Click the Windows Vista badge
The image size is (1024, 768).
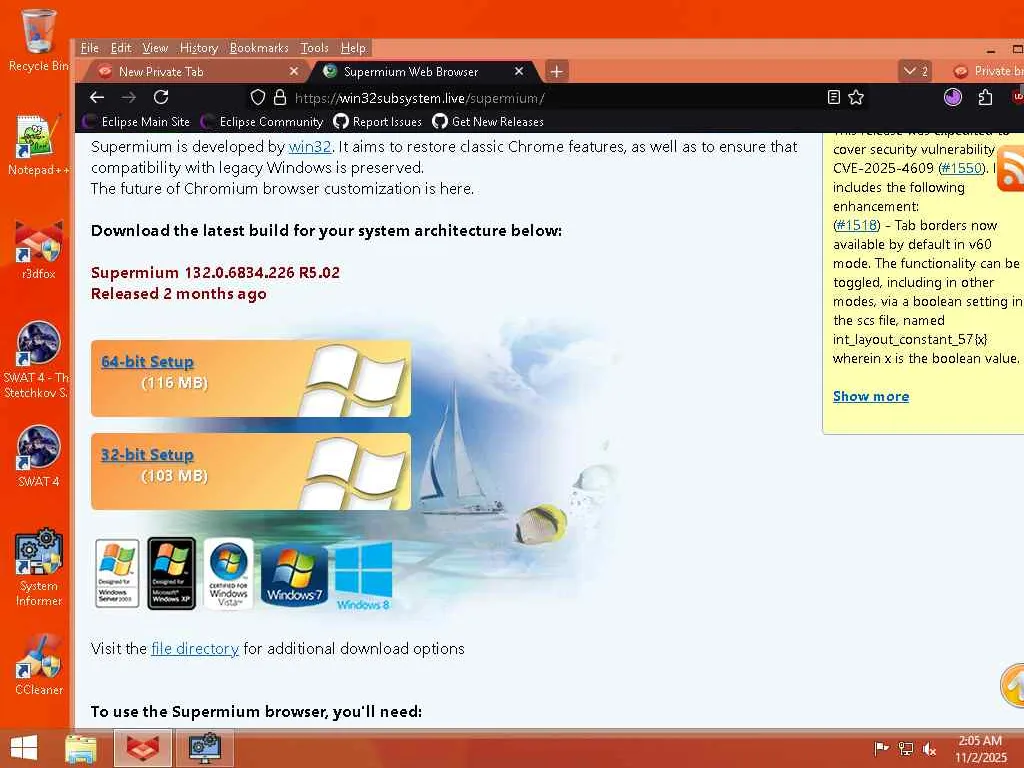(228, 573)
